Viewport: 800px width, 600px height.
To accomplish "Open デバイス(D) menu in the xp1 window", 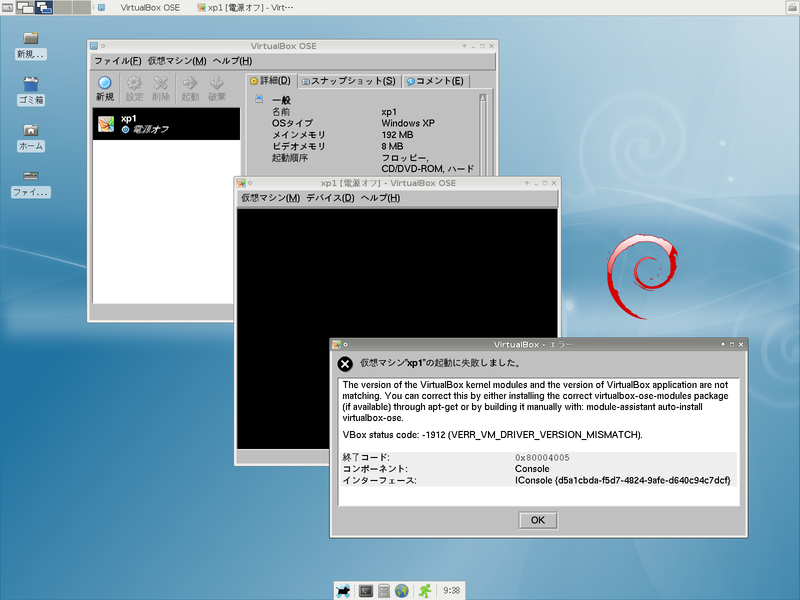I will pyautogui.click(x=330, y=198).
